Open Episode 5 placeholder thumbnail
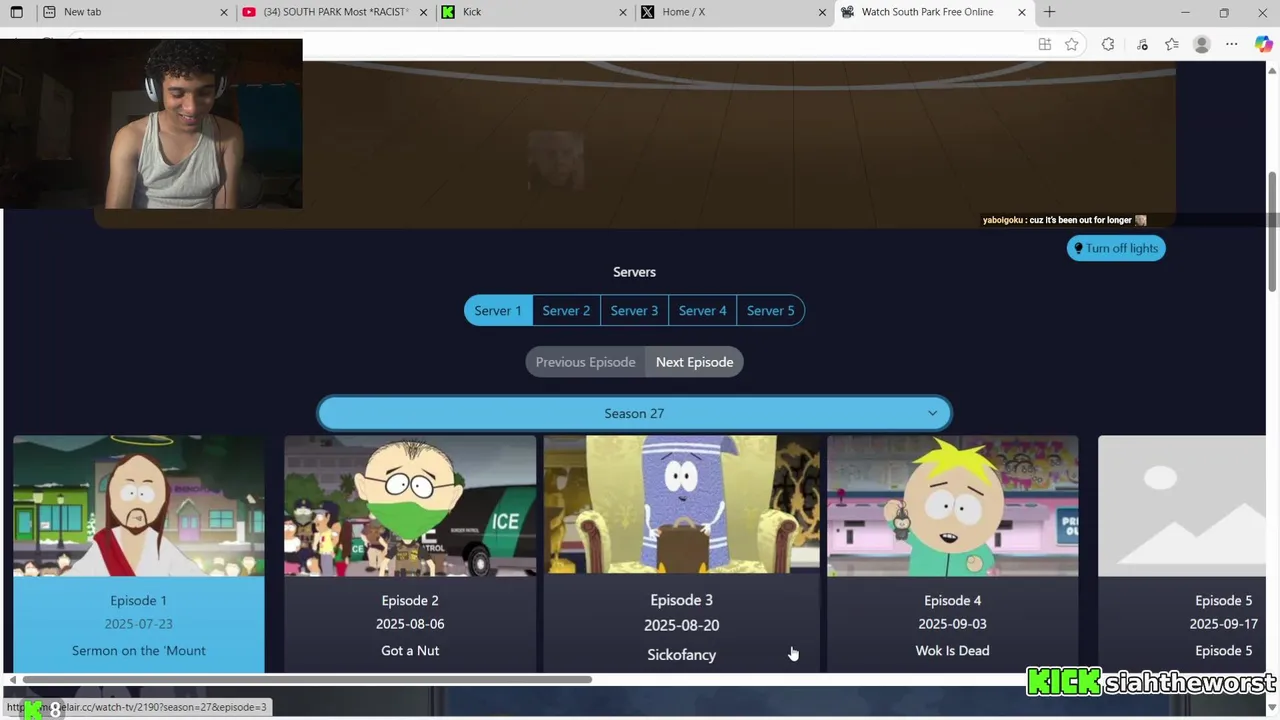The height and width of the screenshot is (720, 1280). pyautogui.click(x=1182, y=506)
